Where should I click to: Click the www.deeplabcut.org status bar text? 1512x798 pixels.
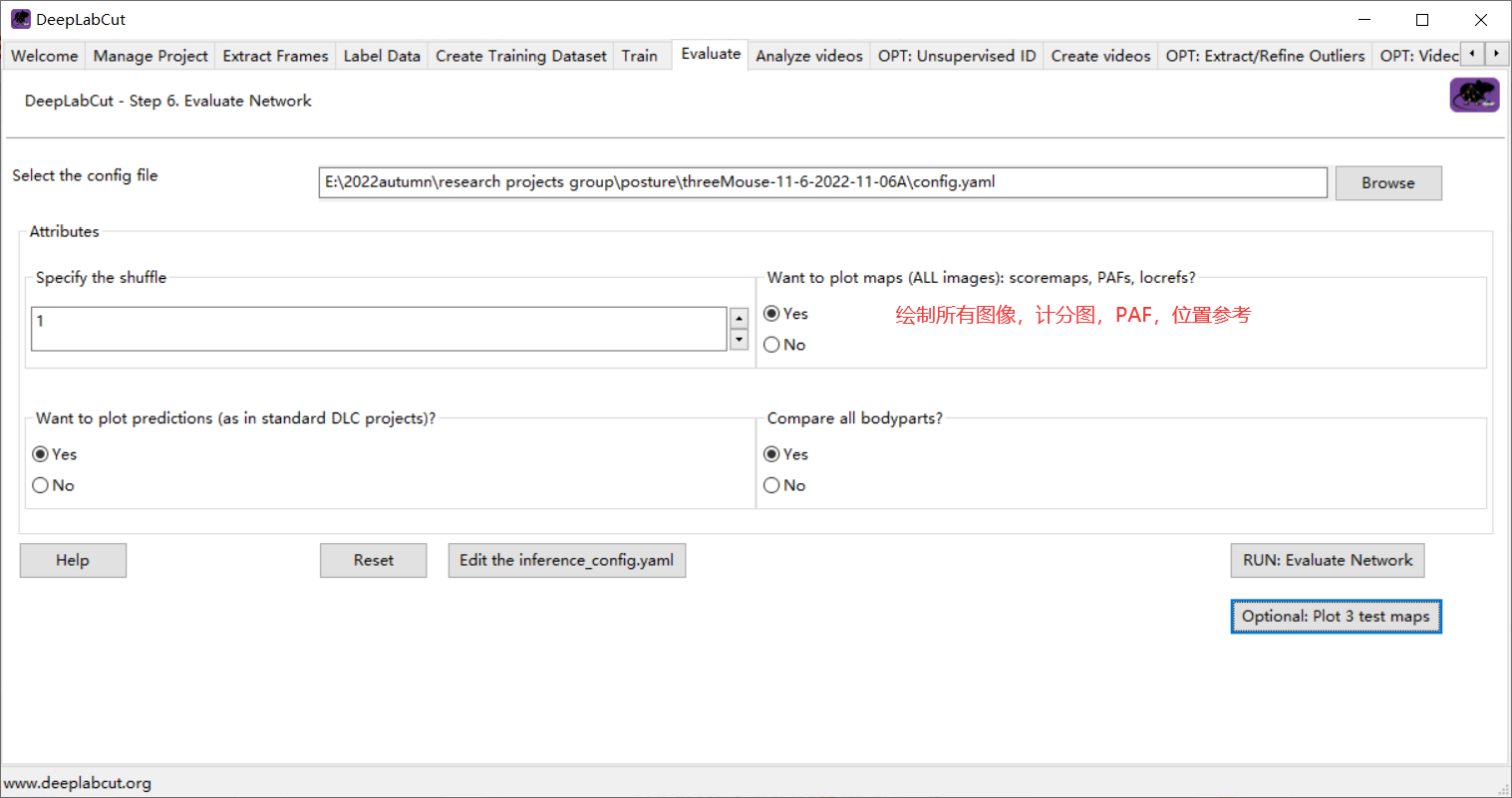tap(78, 783)
